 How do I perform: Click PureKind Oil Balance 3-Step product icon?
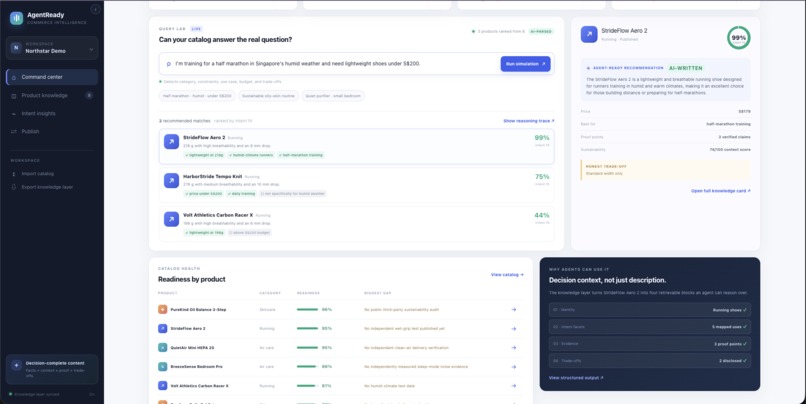tap(162, 309)
